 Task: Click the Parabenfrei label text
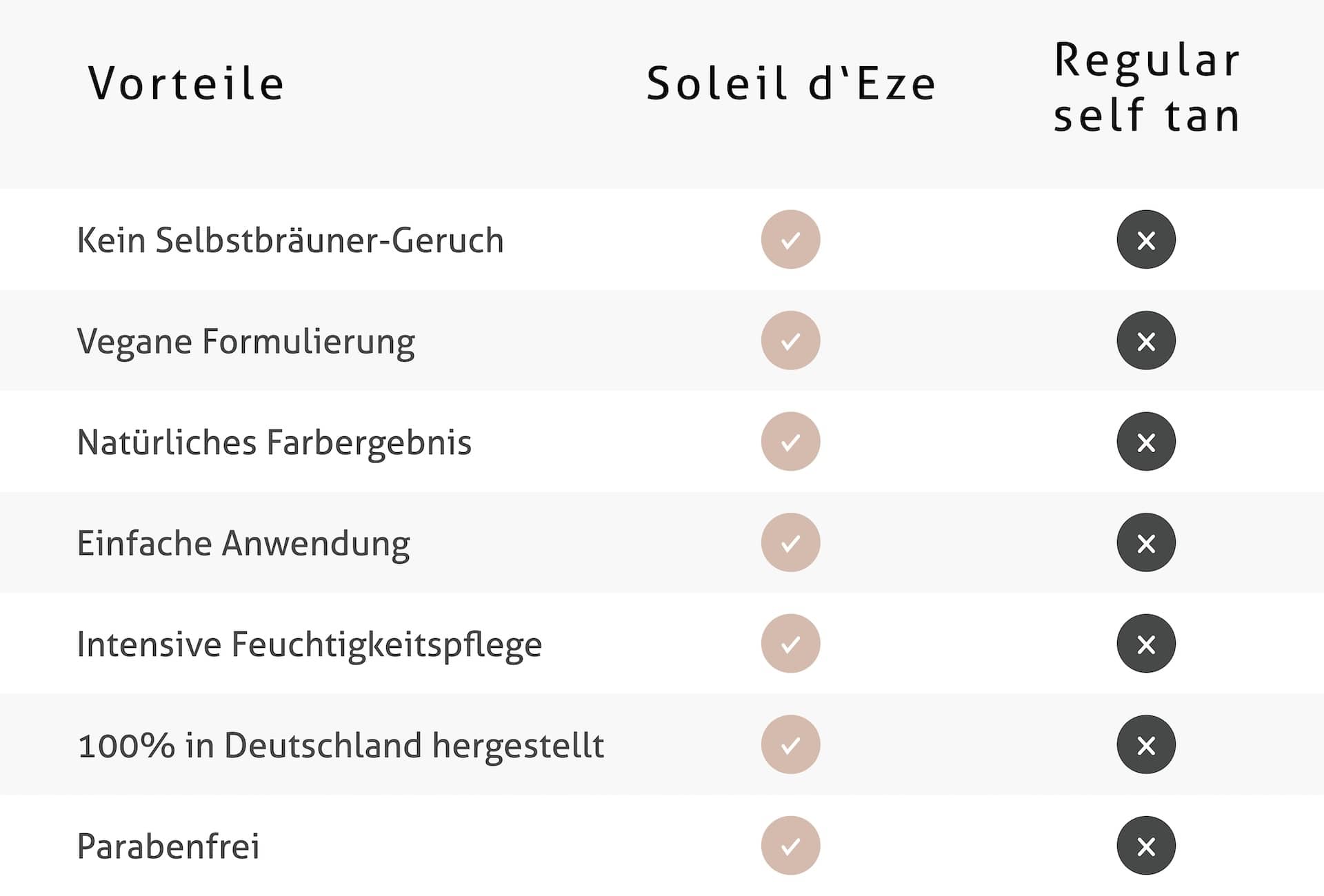tap(168, 846)
